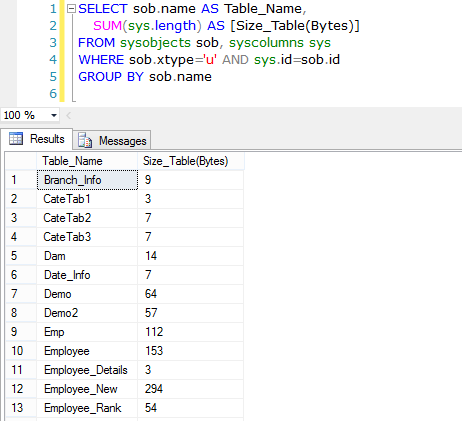Select the size value 14 for Dam
This screenshot has height=421, width=462.
click(x=191, y=256)
